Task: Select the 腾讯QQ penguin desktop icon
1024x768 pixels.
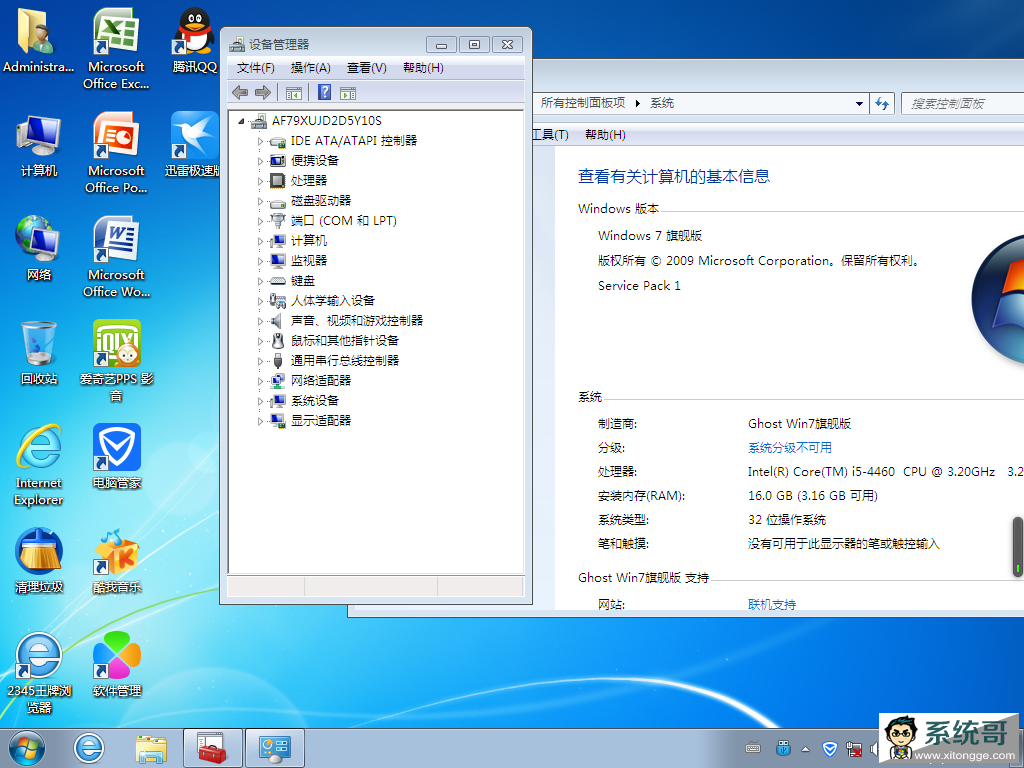Action: [194, 31]
